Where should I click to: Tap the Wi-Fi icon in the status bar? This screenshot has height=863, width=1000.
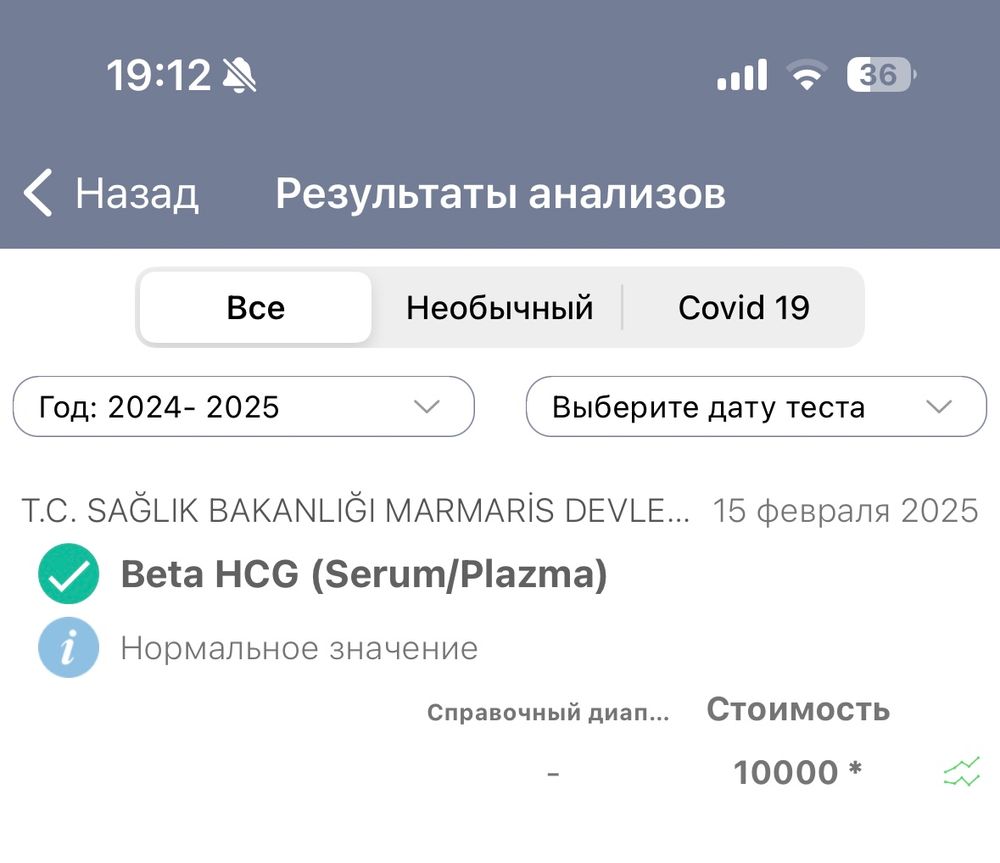(x=806, y=74)
